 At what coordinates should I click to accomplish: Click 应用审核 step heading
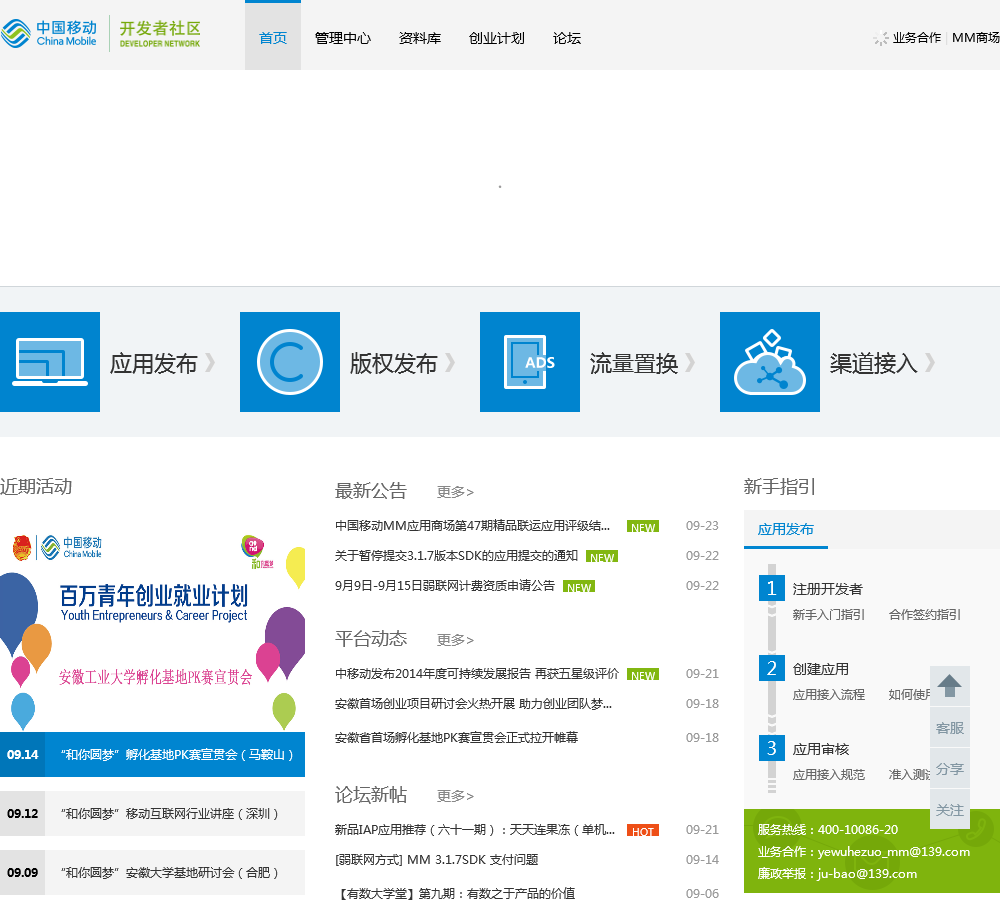click(821, 749)
